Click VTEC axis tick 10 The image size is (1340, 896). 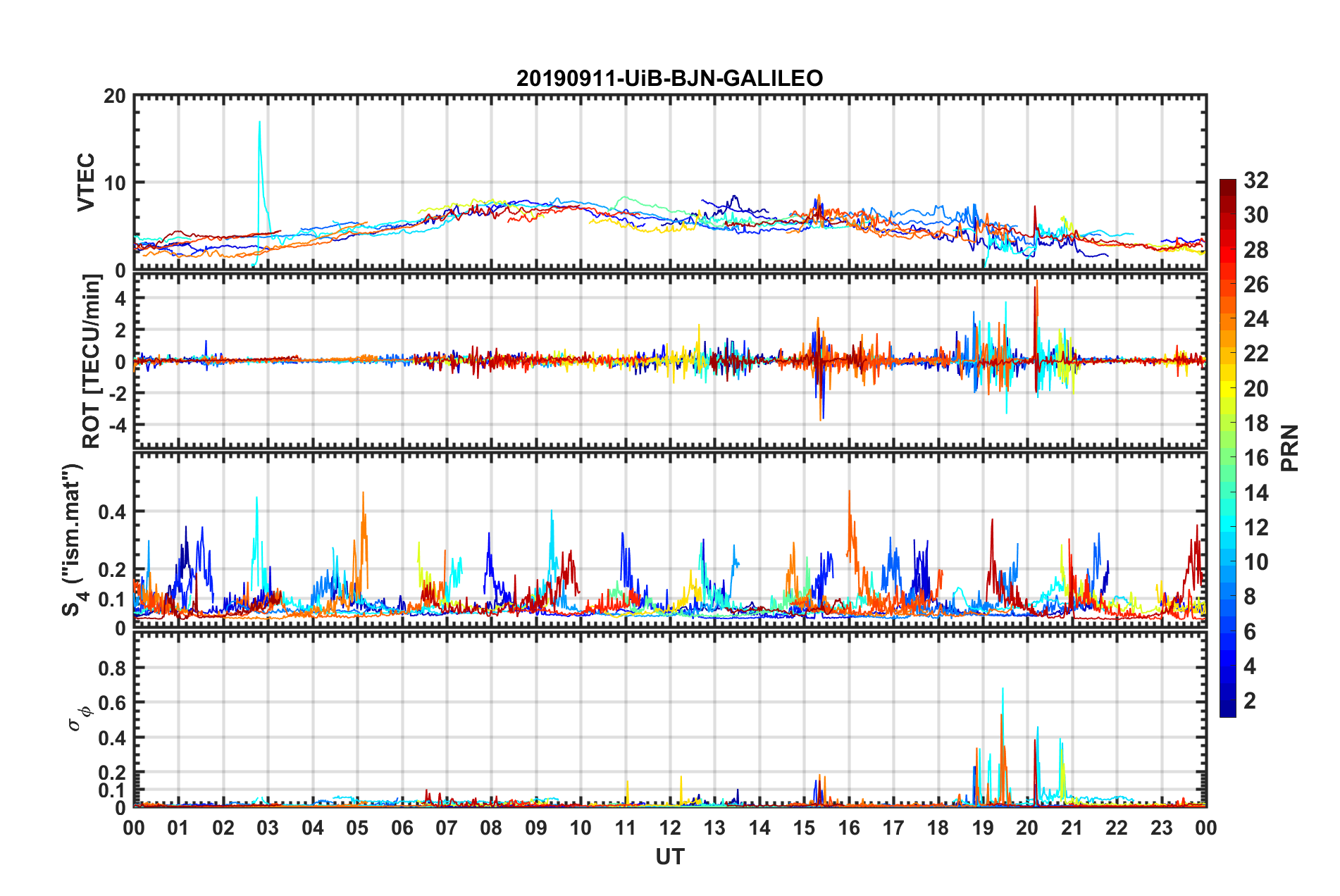115,183
